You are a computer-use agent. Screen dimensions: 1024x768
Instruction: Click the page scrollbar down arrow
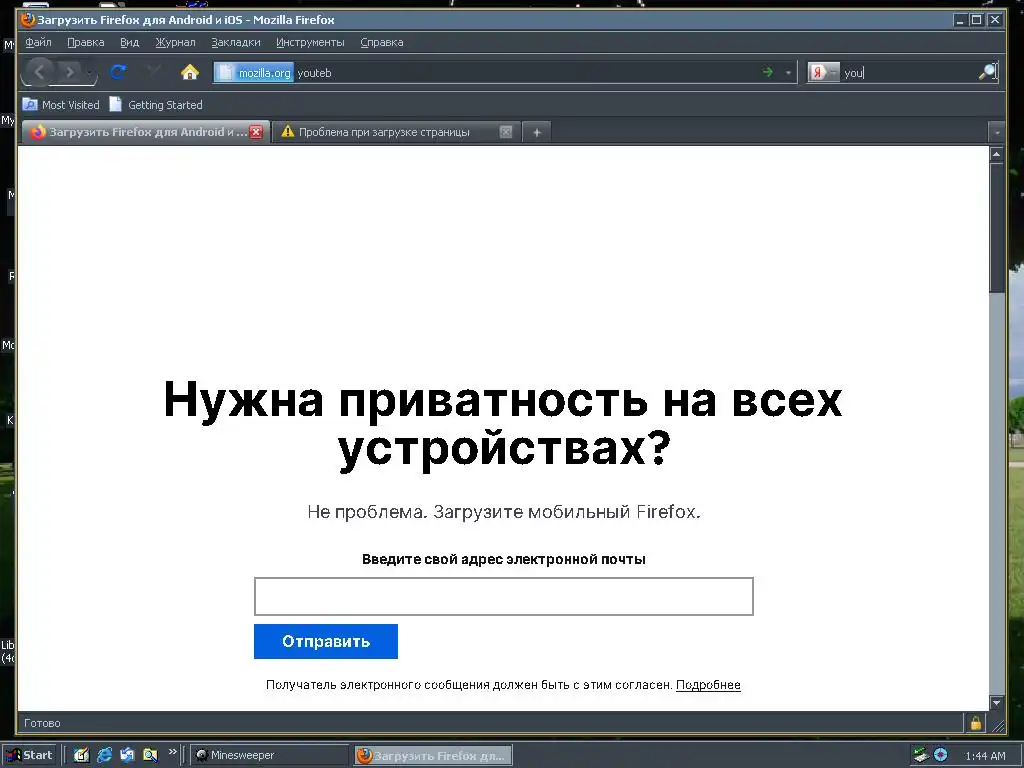coord(997,703)
